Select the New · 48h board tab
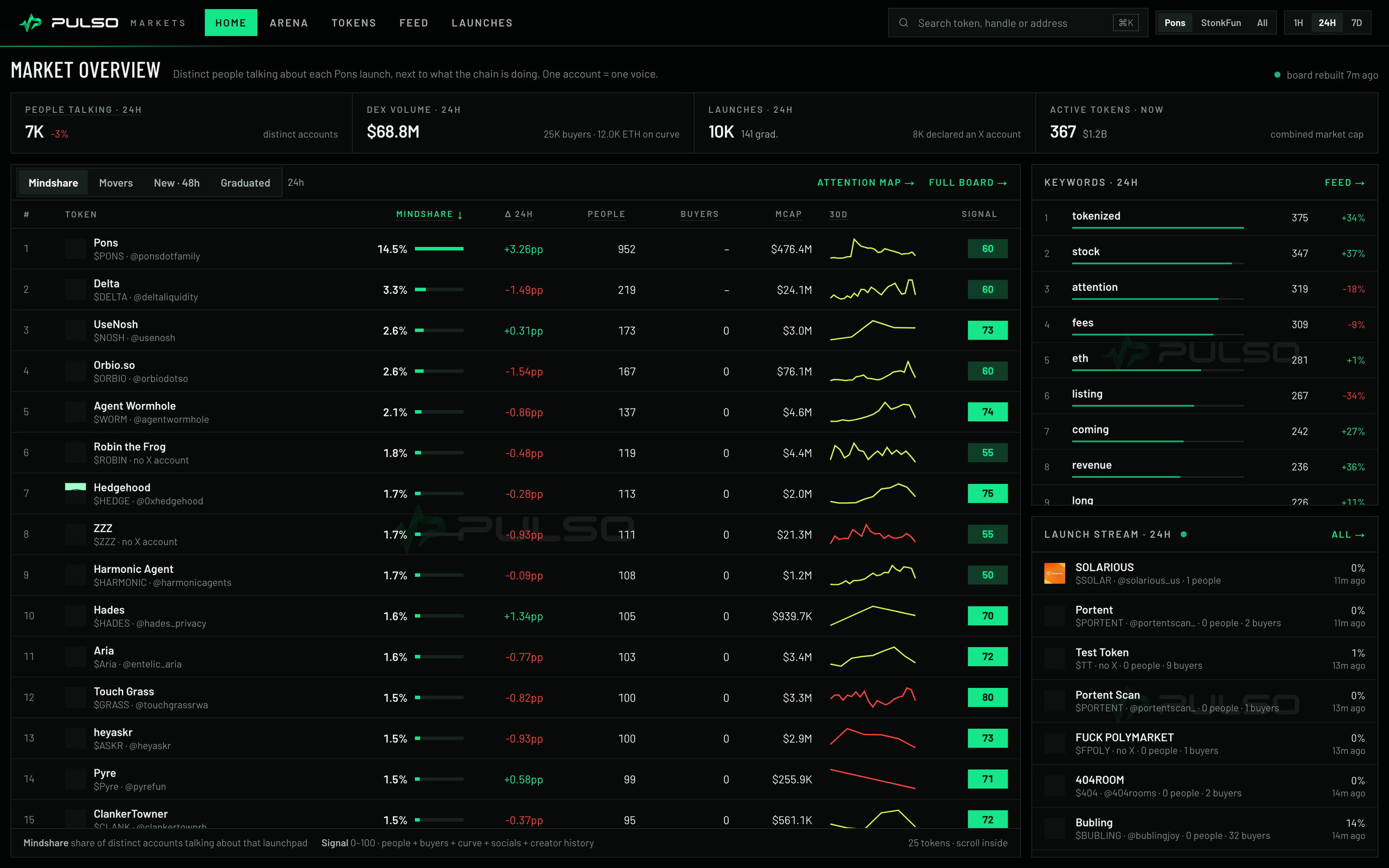 tap(177, 183)
